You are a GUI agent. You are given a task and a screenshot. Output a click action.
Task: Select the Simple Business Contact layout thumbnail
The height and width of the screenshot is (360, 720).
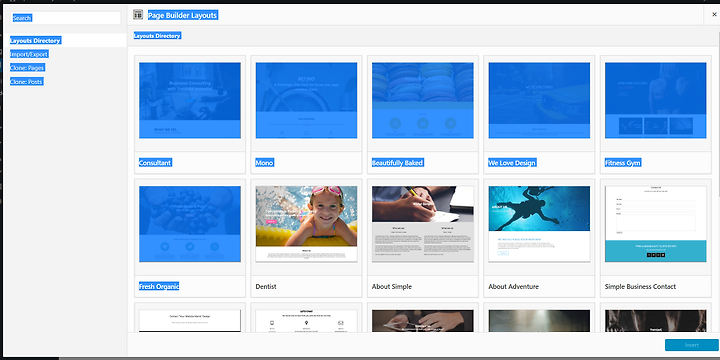pyautogui.click(x=655, y=224)
